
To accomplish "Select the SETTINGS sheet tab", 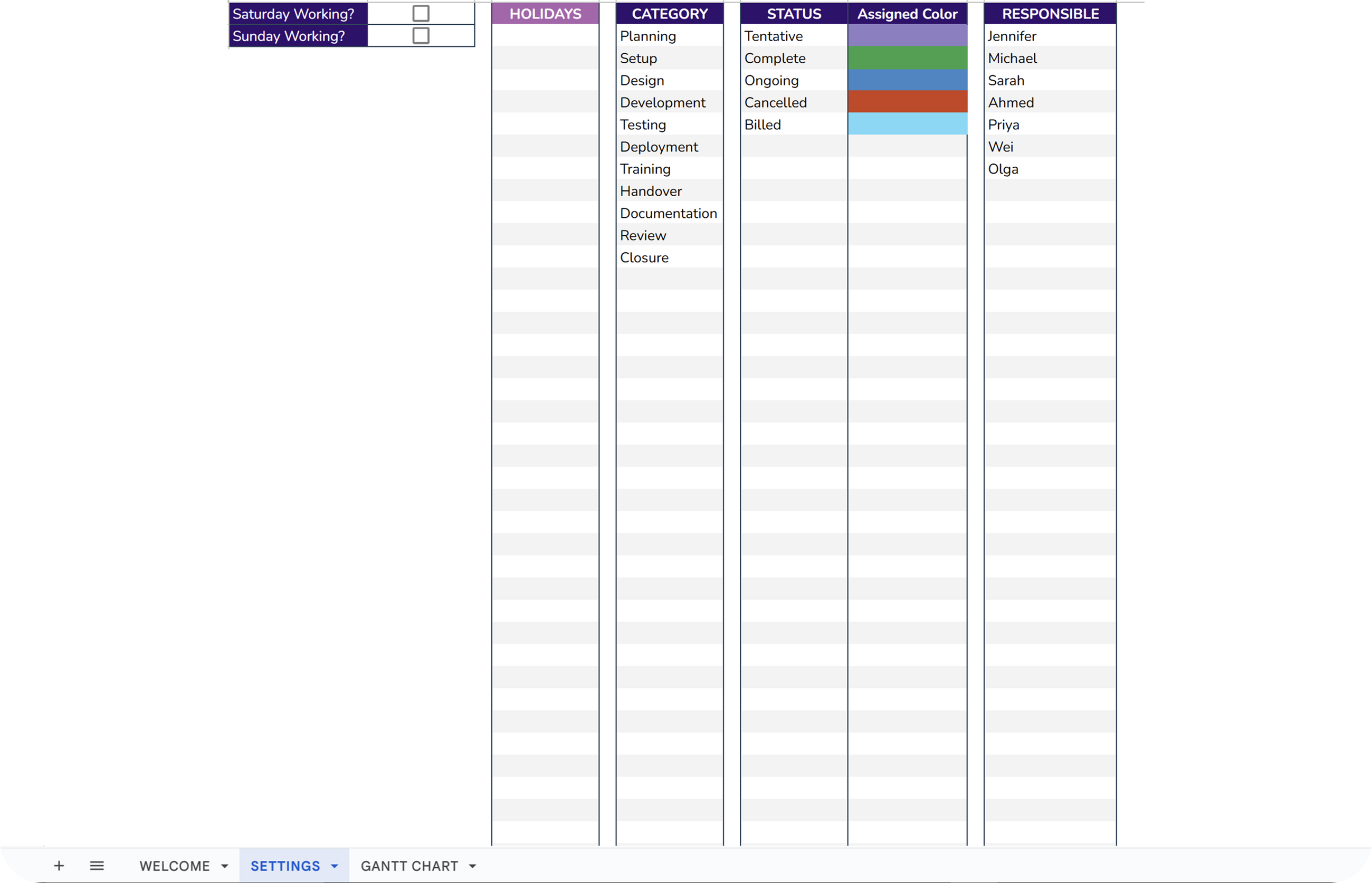I will point(285,866).
